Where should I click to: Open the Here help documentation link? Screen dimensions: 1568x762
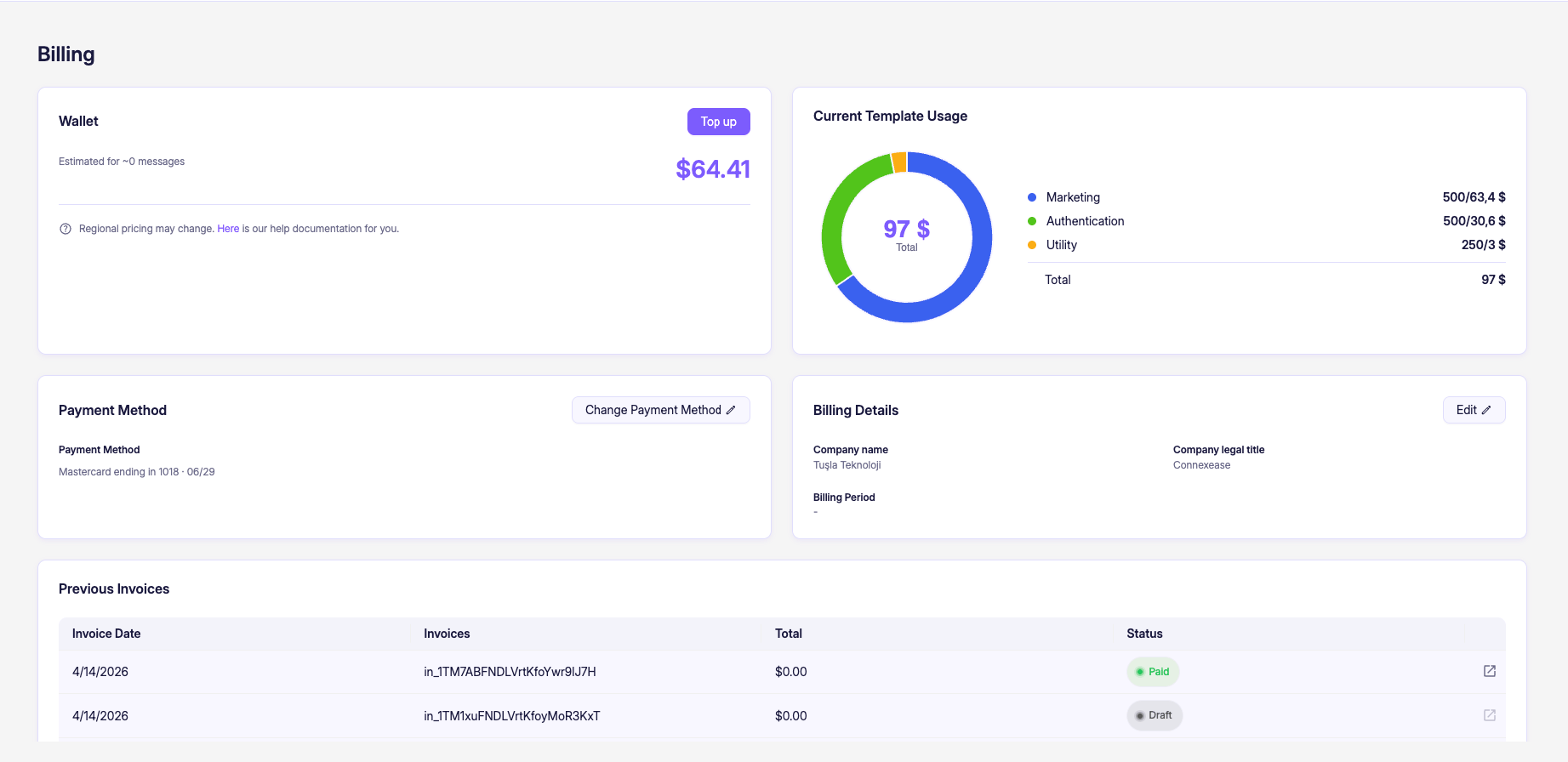[228, 229]
